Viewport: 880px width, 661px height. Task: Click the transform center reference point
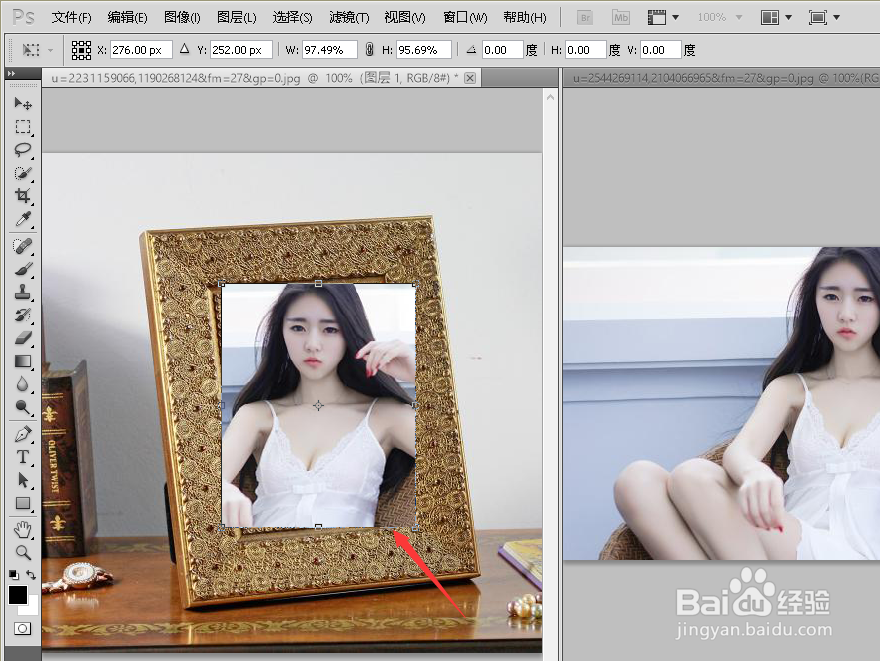tap(318, 405)
